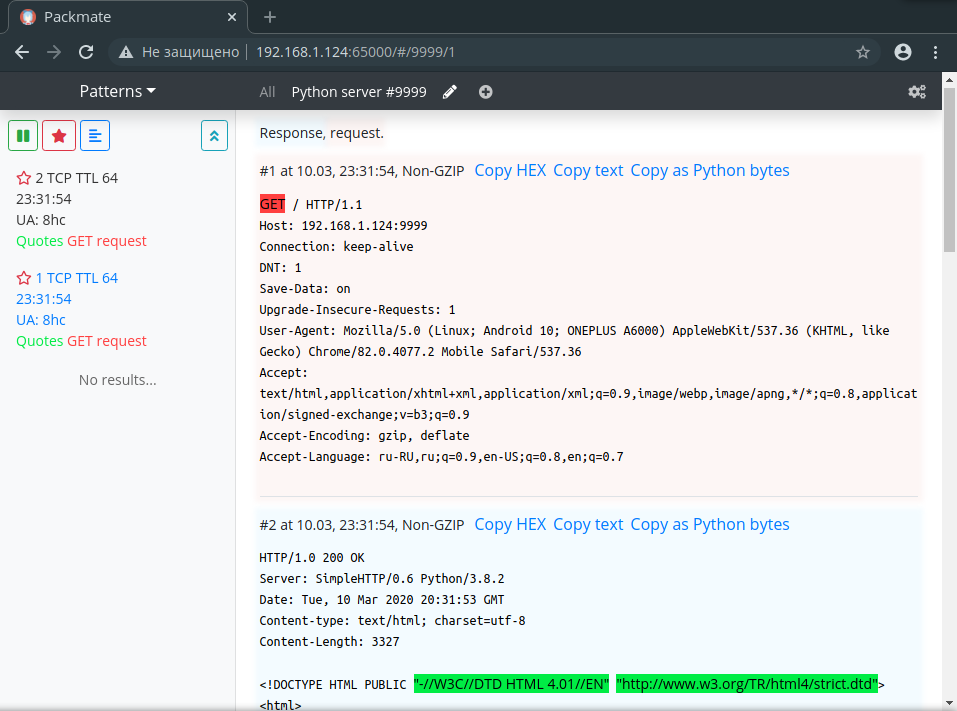Image resolution: width=957 pixels, height=711 pixels.
Task: Bookmark this page with star icon
Action: 863,52
